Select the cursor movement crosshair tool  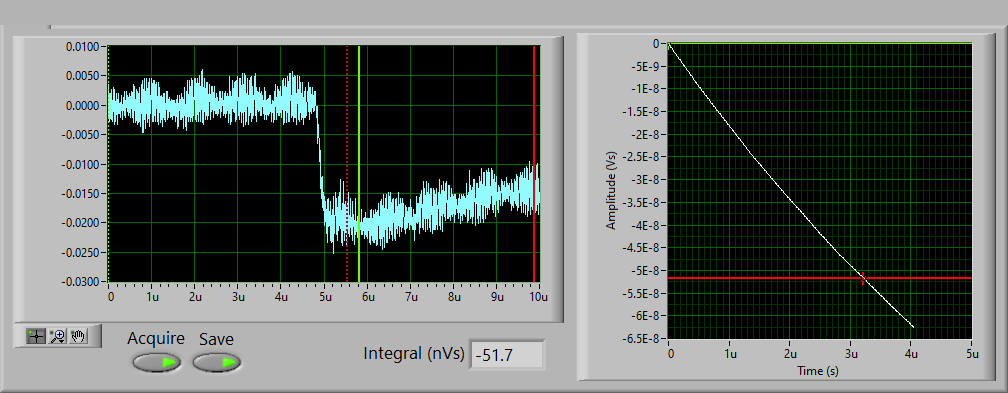click(x=36, y=336)
